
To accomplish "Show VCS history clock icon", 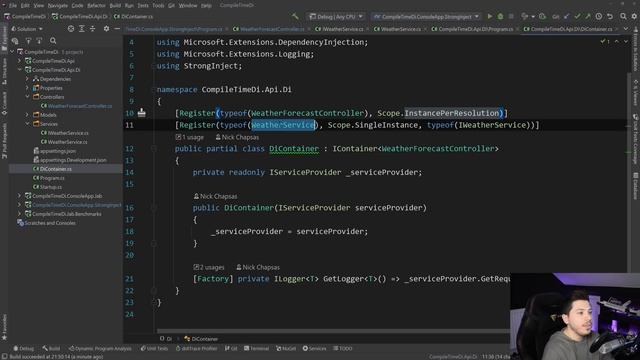I will tap(599, 16).
